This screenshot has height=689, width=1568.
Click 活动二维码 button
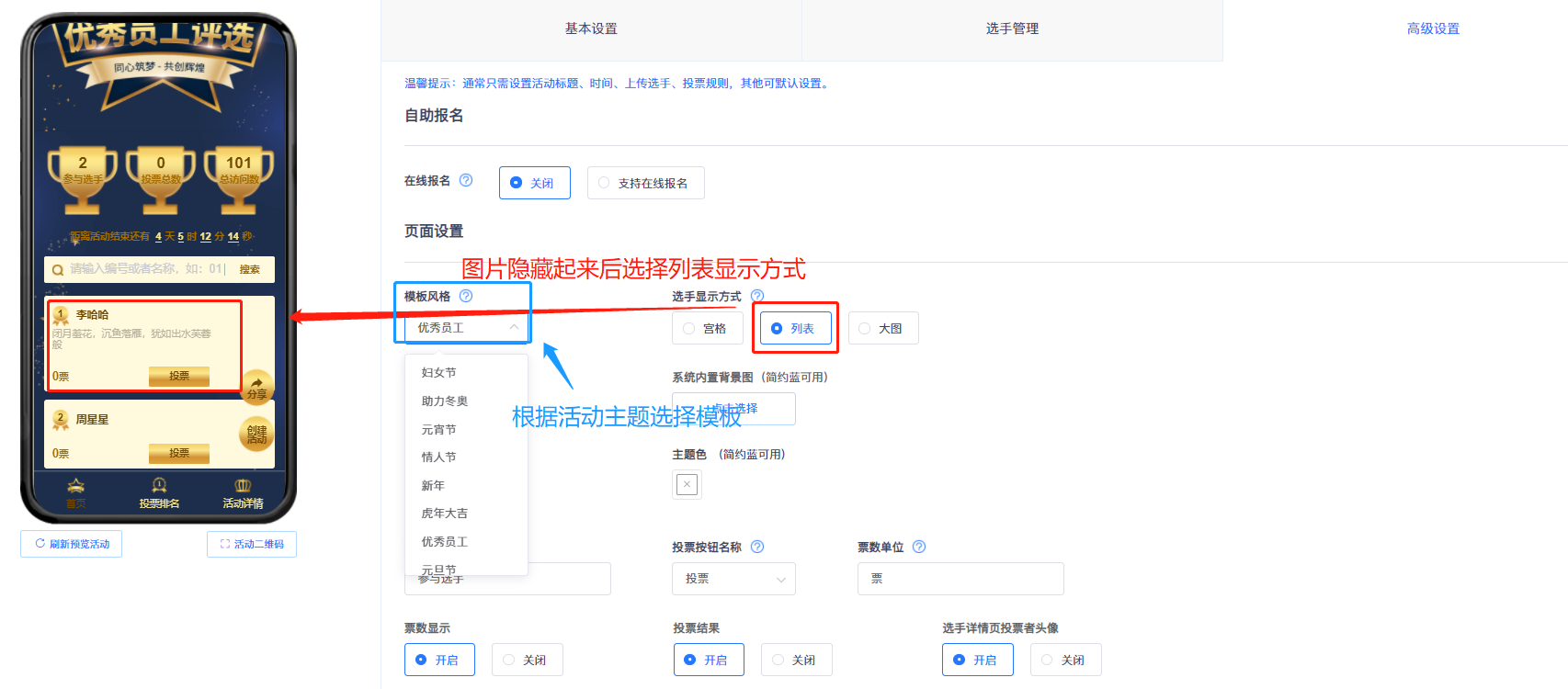point(252,544)
